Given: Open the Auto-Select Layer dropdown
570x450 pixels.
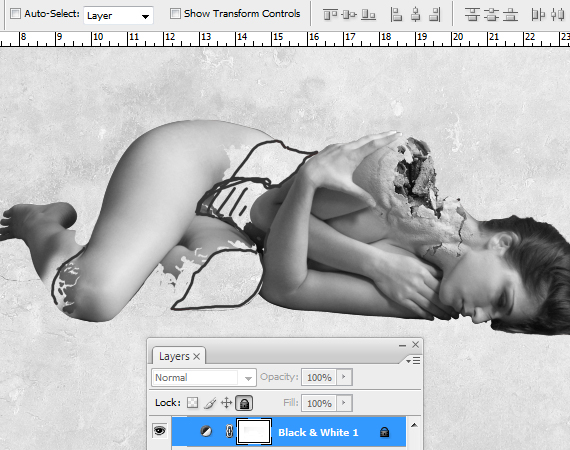Looking at the screenshot, I should pyautogui.click(x=118, y=16).
